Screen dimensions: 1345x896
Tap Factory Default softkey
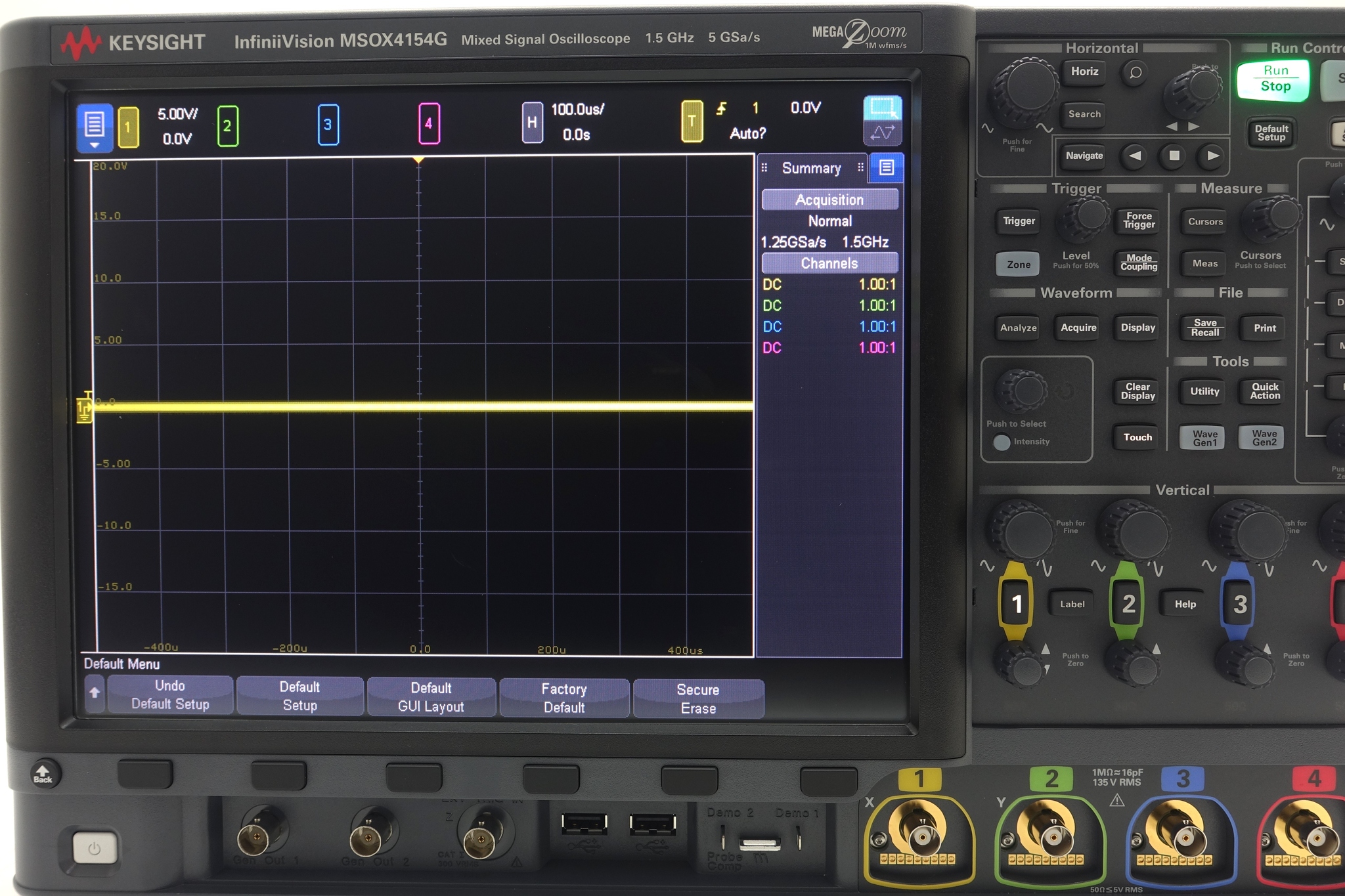564,698
